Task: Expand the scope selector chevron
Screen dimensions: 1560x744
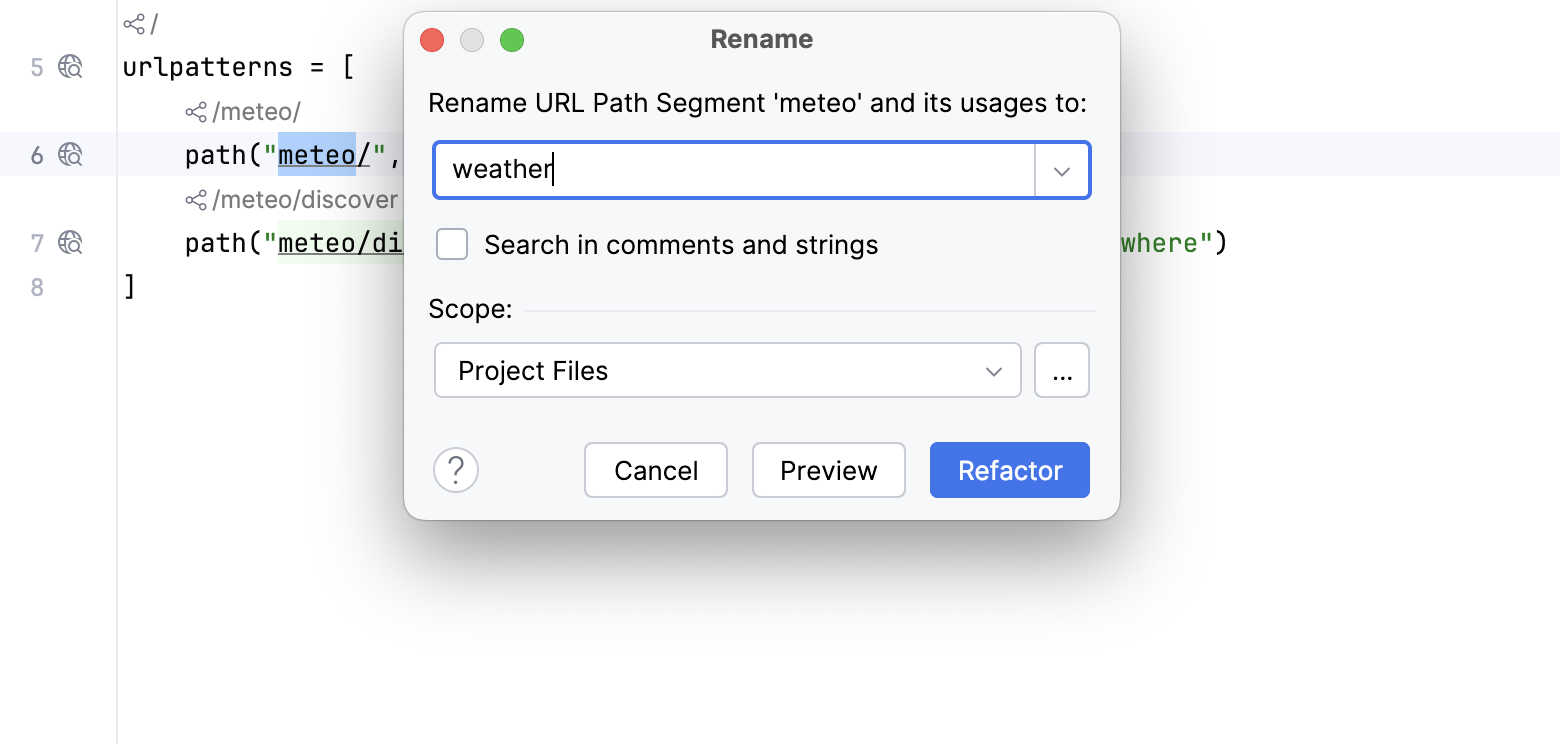Action: 993,370
